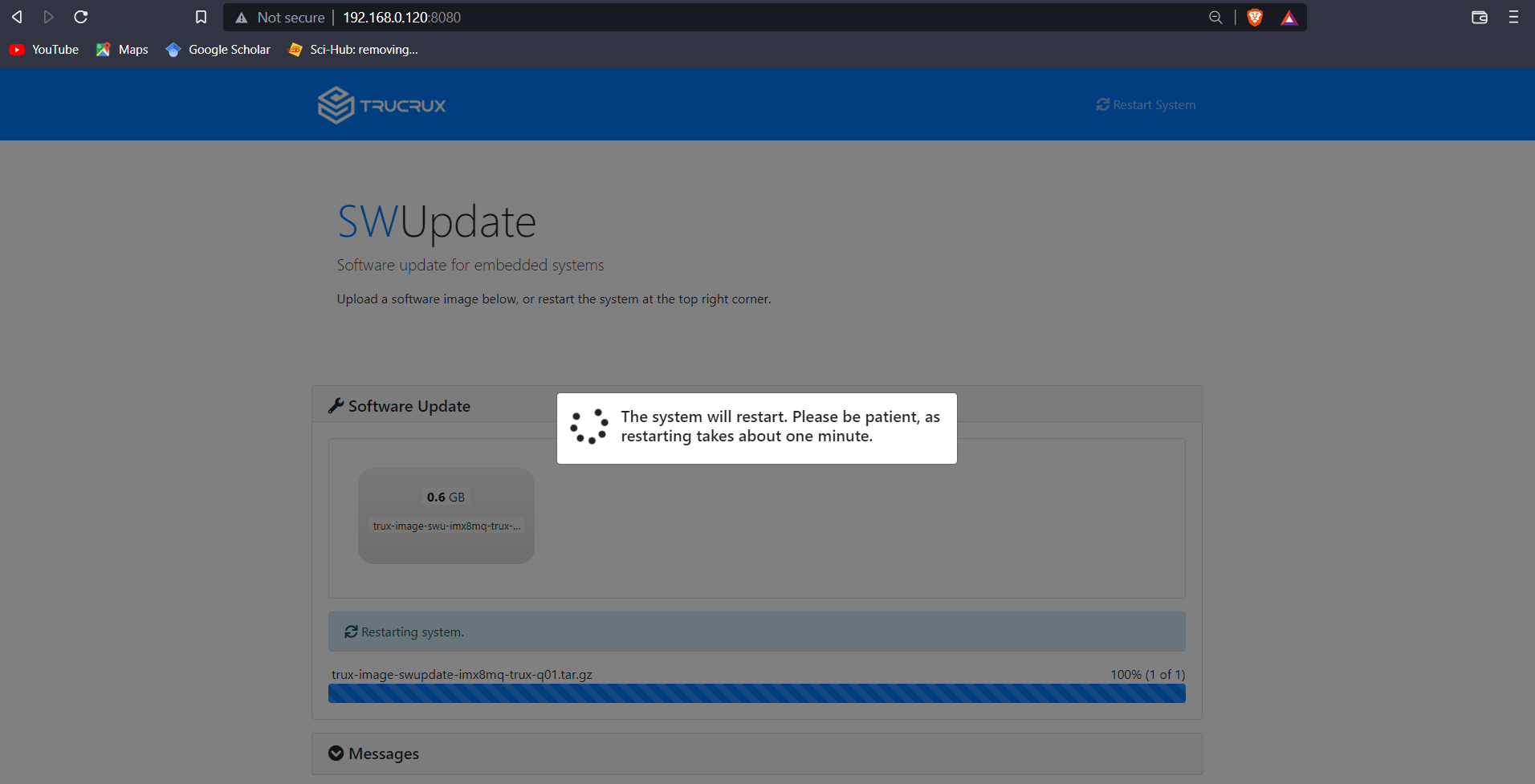Click Restart System in the header
This screenshot has height=784, width=1535.
(x=1146, y=105)
